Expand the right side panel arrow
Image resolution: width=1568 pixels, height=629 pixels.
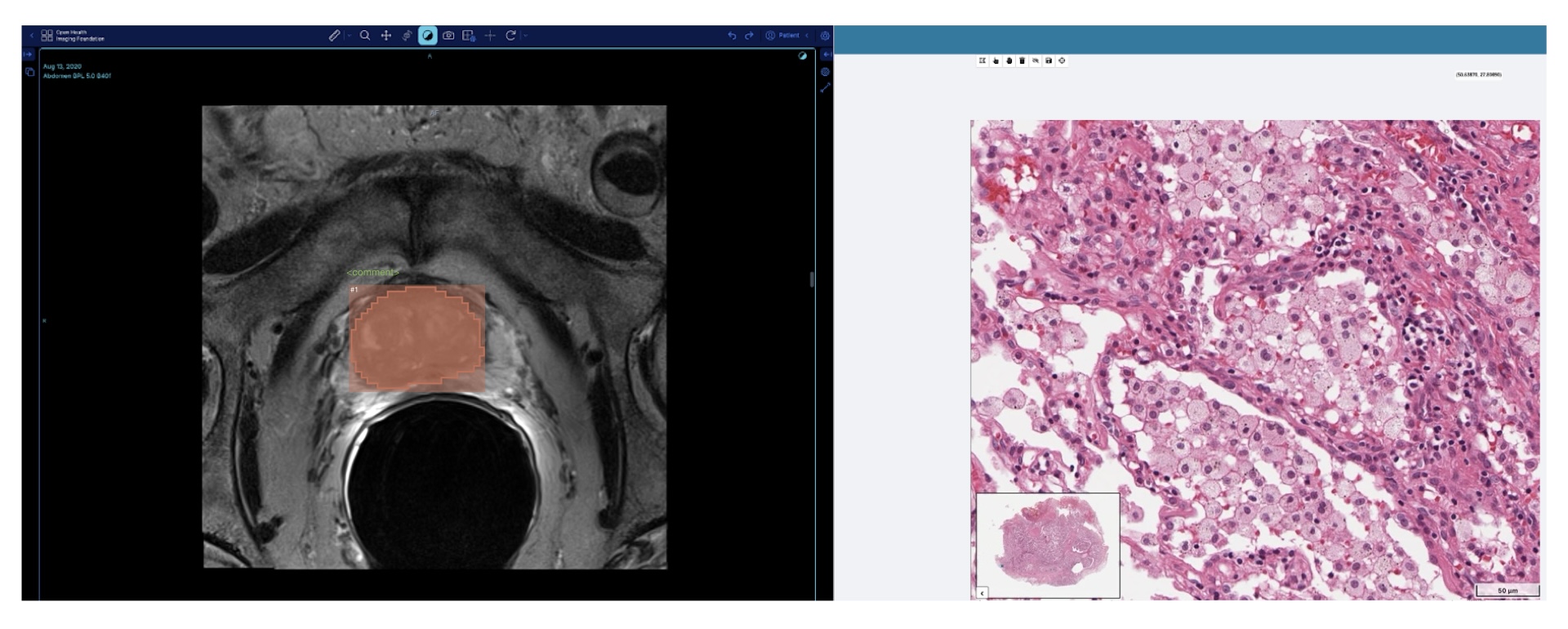[x=826, y=55]
